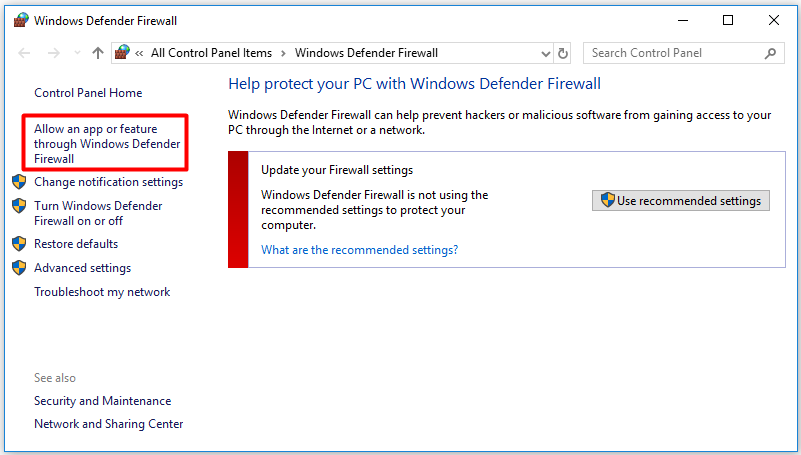The height and width of the screenshot is (455, 801).
Task: Click the Back navigation arrow
Action: 25,53
